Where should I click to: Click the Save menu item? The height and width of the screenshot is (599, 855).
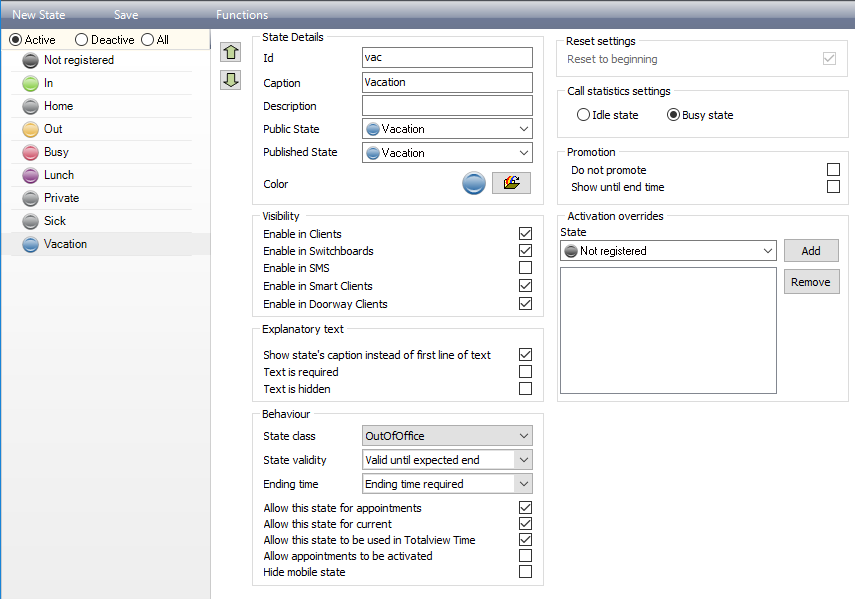126,15
